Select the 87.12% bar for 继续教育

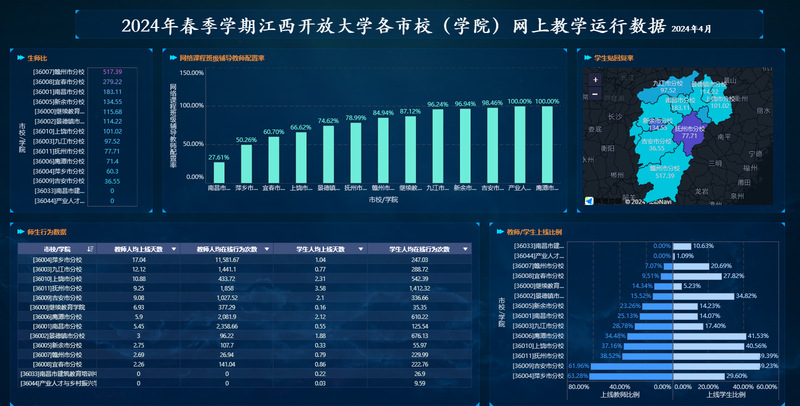(x=410, y=149)
